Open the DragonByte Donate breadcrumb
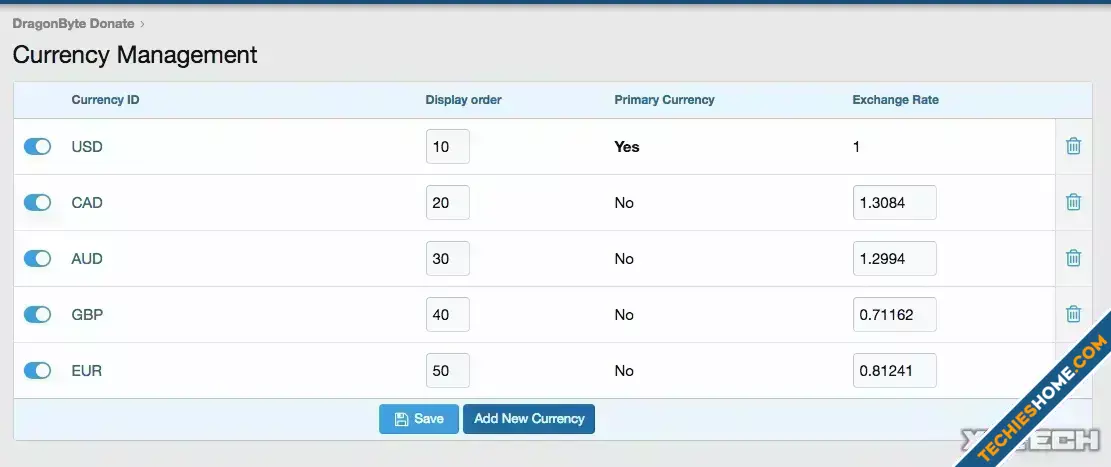Viewport: 1111px width, 467px height. click(x=74, y=23)
